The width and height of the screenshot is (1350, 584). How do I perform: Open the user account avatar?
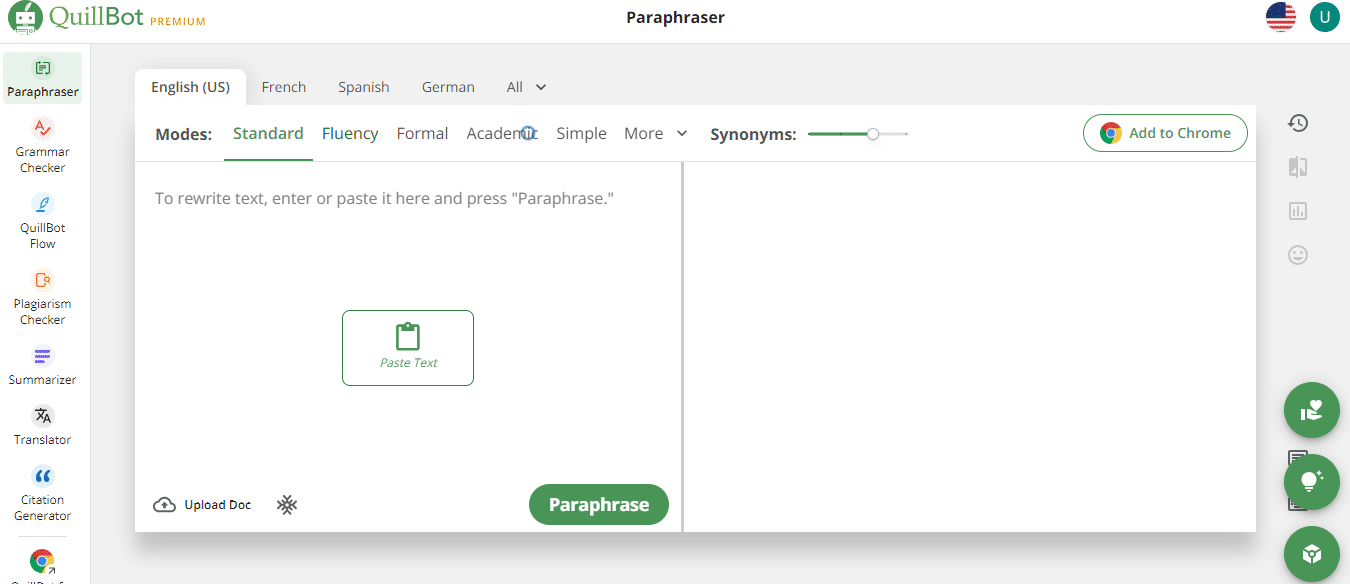1325,17
